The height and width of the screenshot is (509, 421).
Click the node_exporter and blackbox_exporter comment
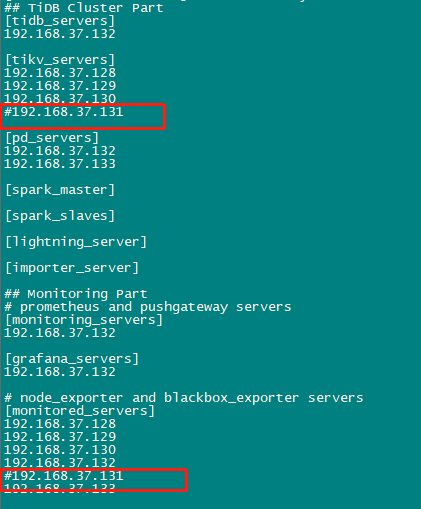click(184, 398)
